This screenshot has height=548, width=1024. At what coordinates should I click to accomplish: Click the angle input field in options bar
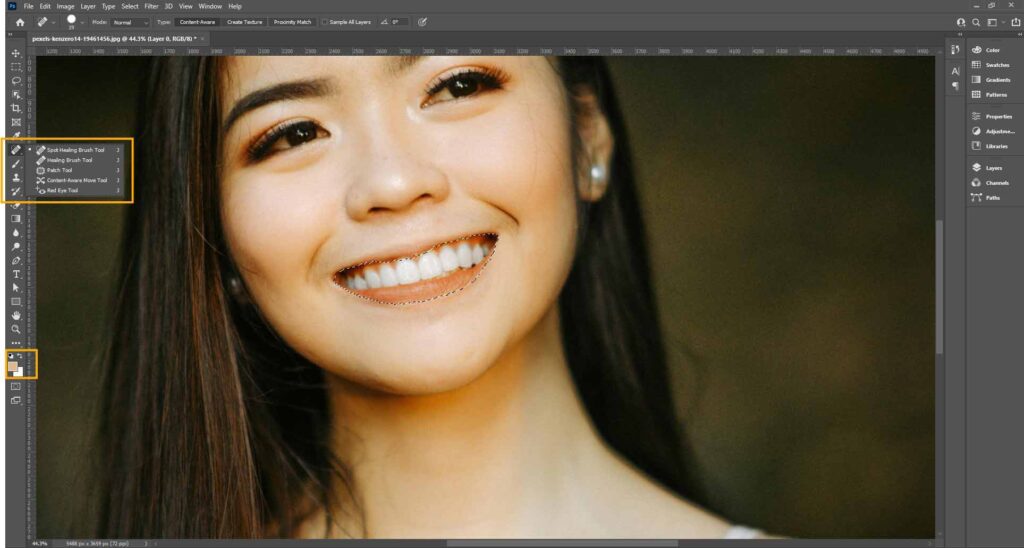398,22
